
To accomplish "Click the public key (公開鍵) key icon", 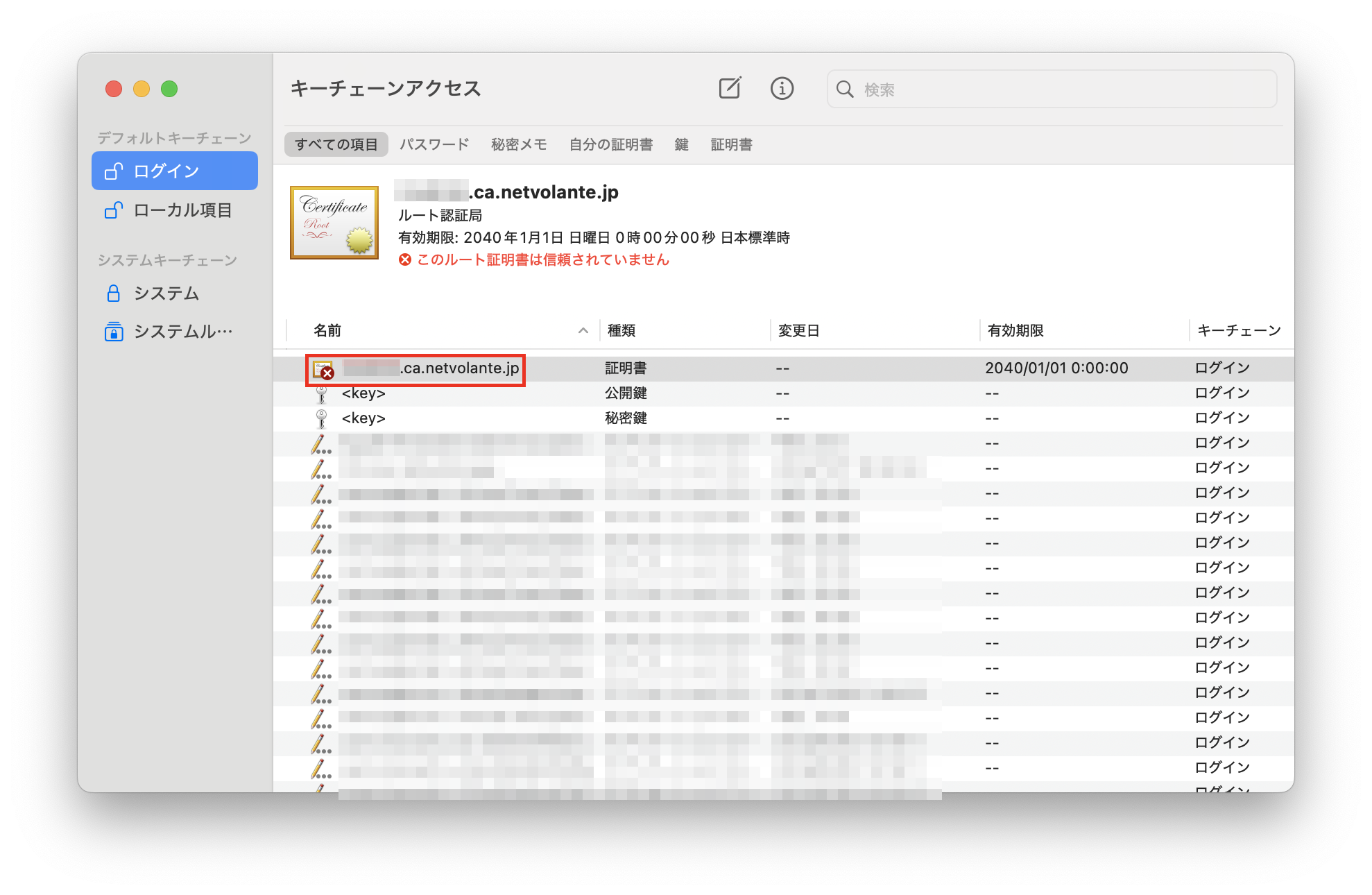I will coord(320,393).
